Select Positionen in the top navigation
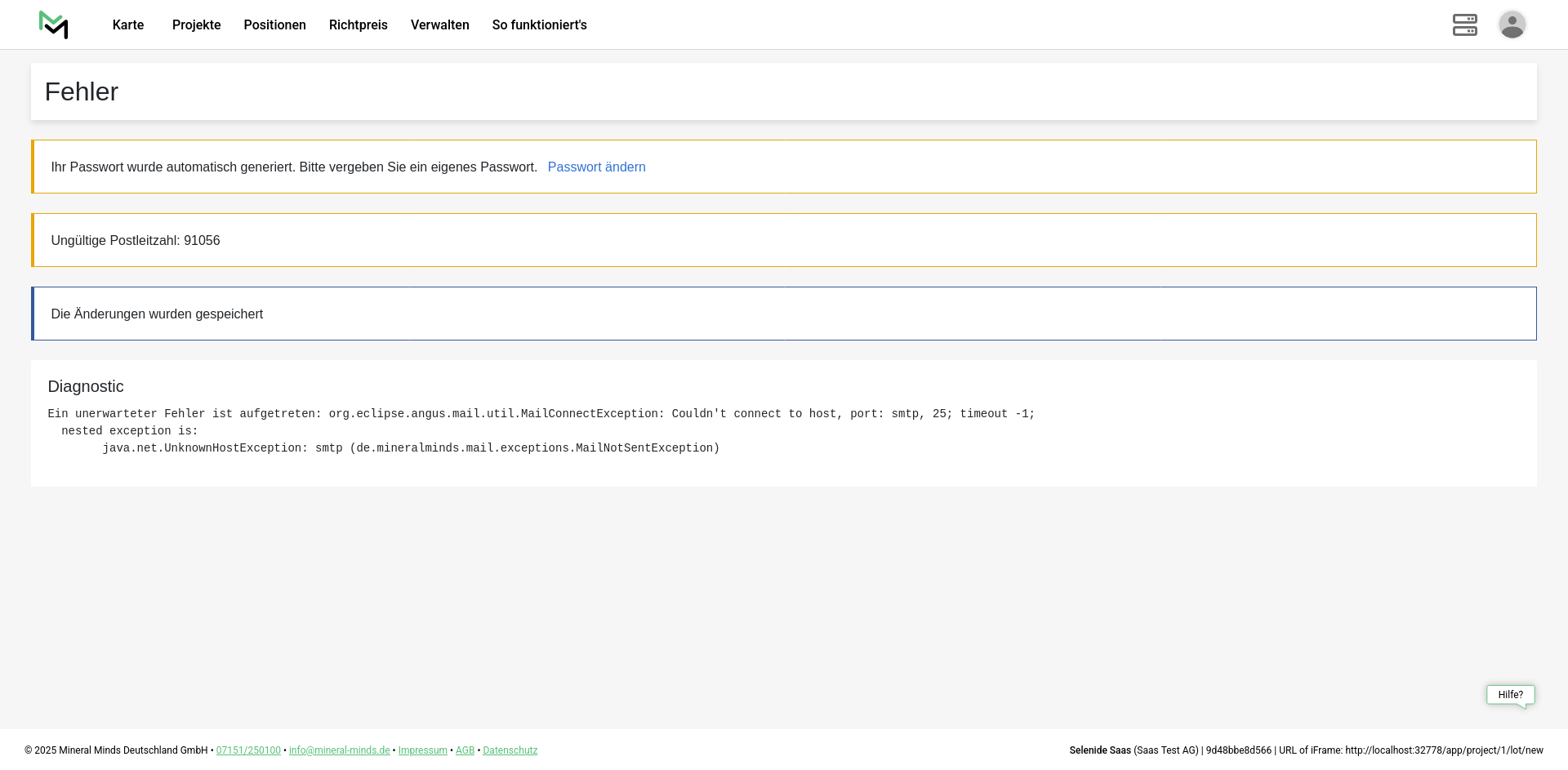This screenshot has width=1568, height=770. (274, 24)
